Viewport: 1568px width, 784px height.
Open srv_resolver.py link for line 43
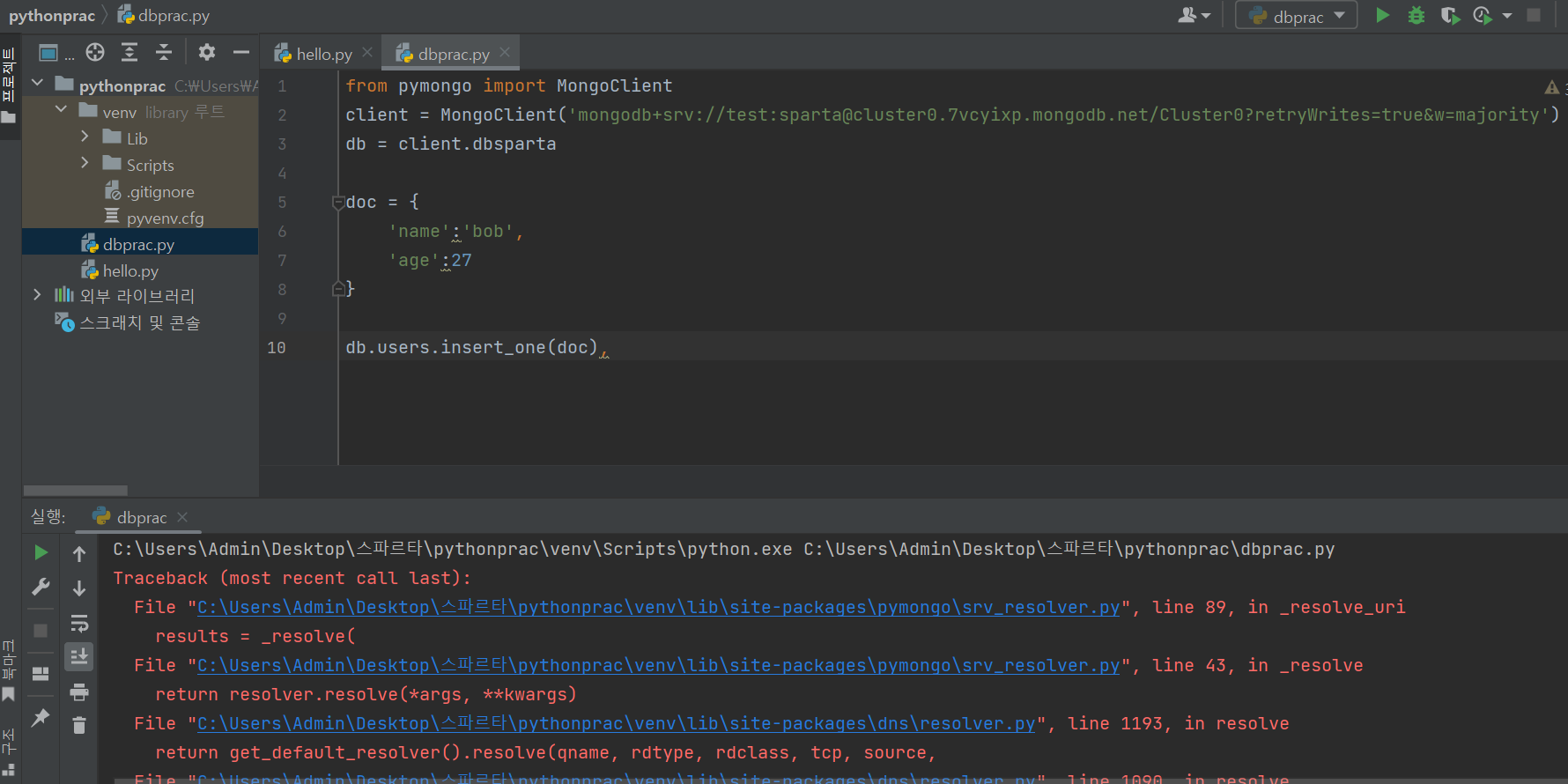[x=659, y=665]
